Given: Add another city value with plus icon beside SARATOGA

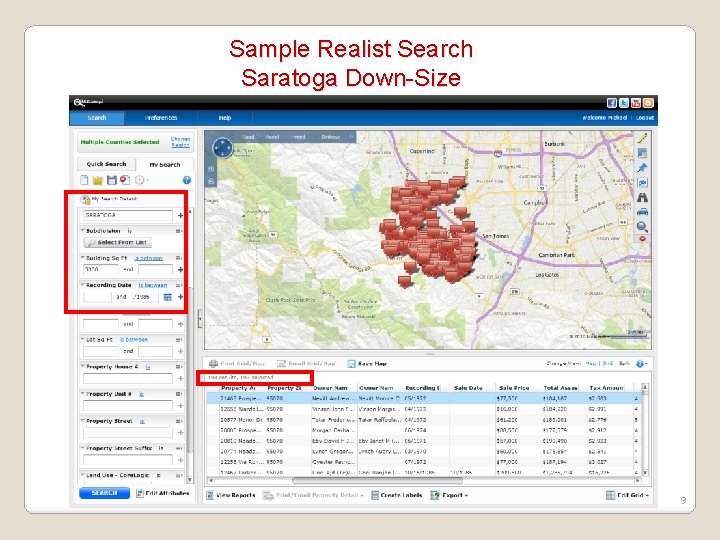Looking at the screenshot, I should (180, 215).
